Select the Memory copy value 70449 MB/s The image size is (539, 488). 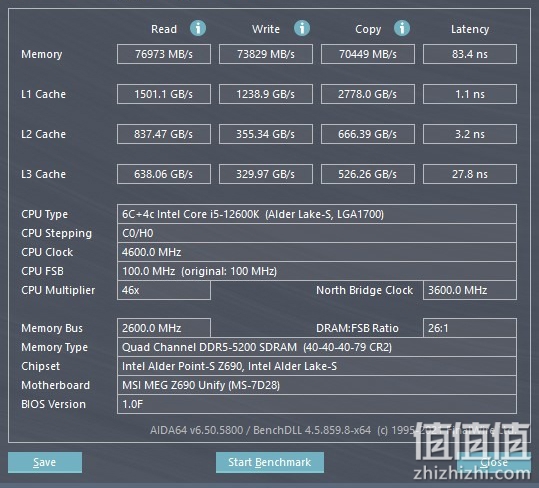click(x=368, y=54)
